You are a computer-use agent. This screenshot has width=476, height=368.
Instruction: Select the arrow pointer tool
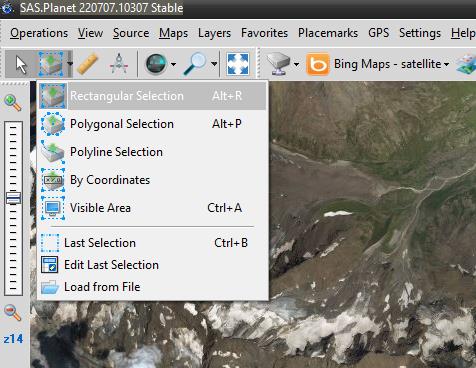tap(21, 64)
